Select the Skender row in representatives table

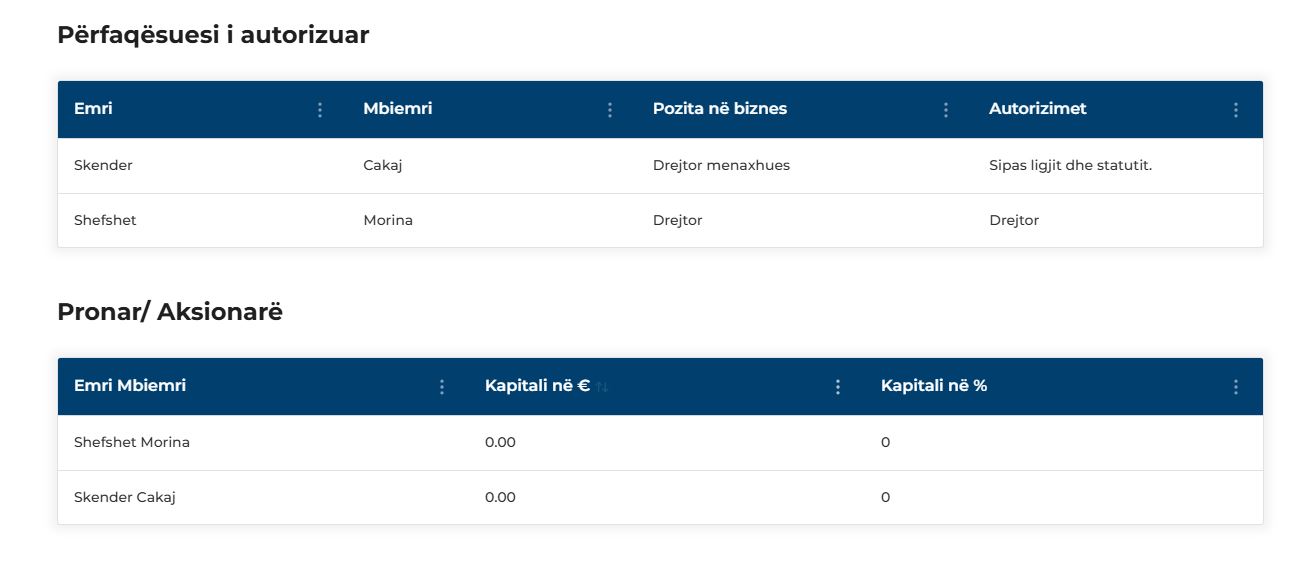(x=660, y=166)
